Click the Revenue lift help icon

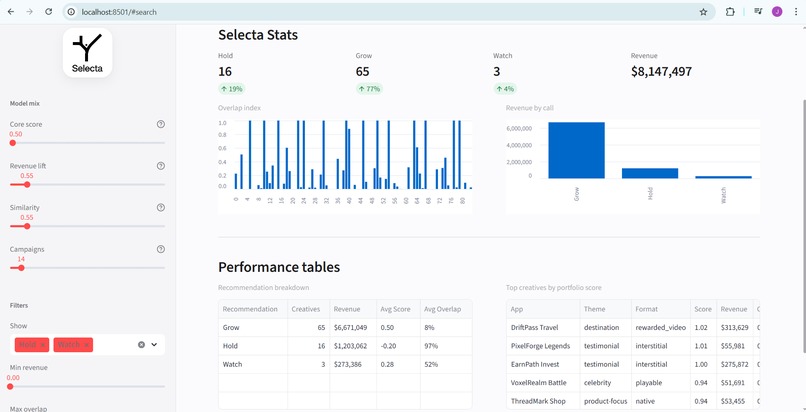click(160, 166)
